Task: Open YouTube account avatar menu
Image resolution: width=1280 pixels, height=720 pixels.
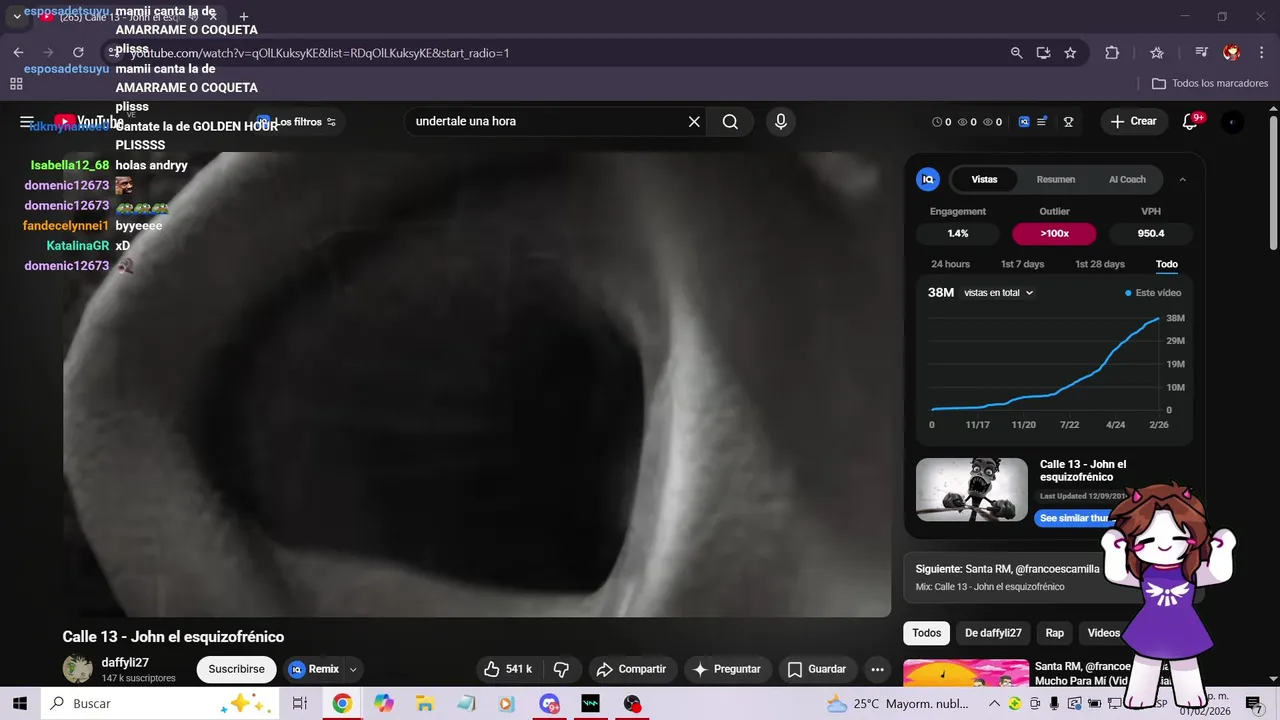Action: point(1233,122)
